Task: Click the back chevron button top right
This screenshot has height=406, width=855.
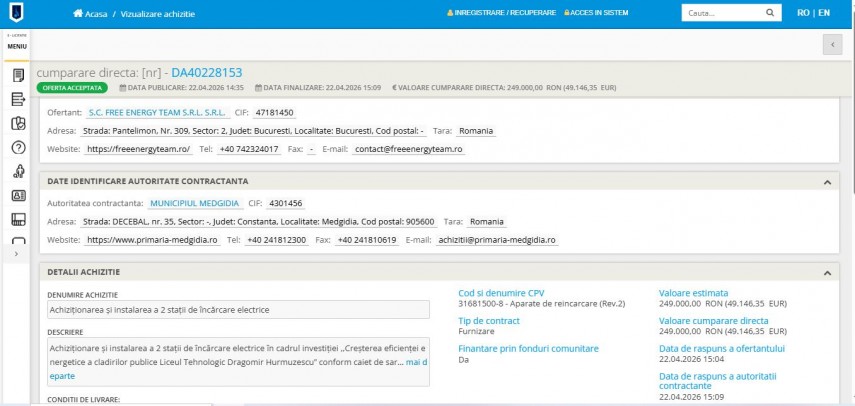Action: [831, 44]
